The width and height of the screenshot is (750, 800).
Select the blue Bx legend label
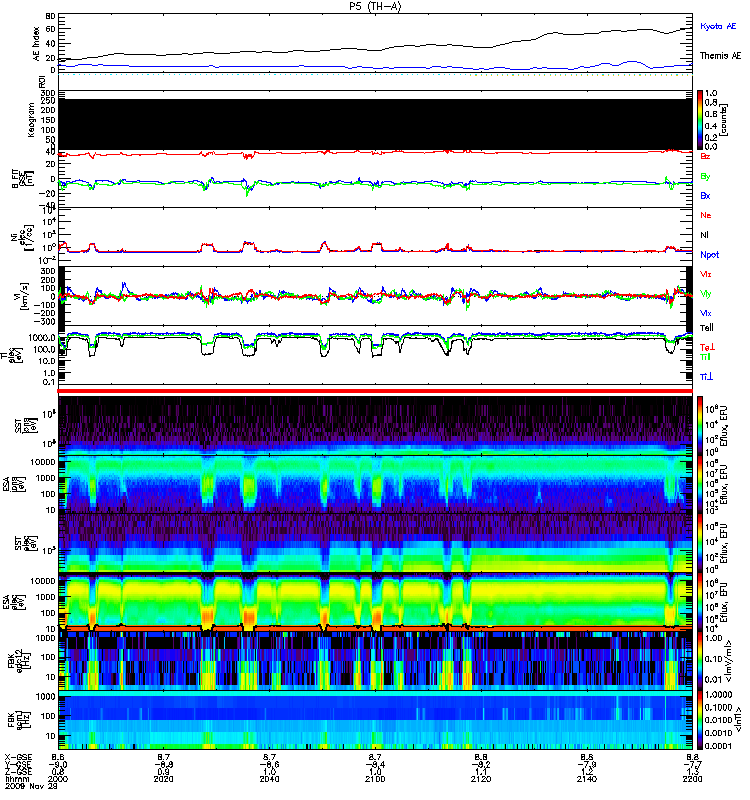pos(705,195)
